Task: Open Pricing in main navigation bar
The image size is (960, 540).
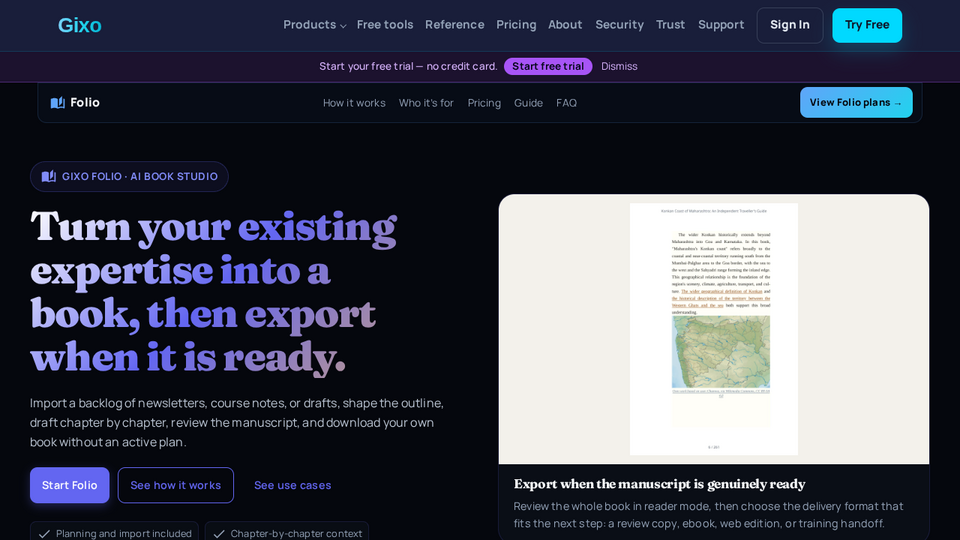Action: 516,25
